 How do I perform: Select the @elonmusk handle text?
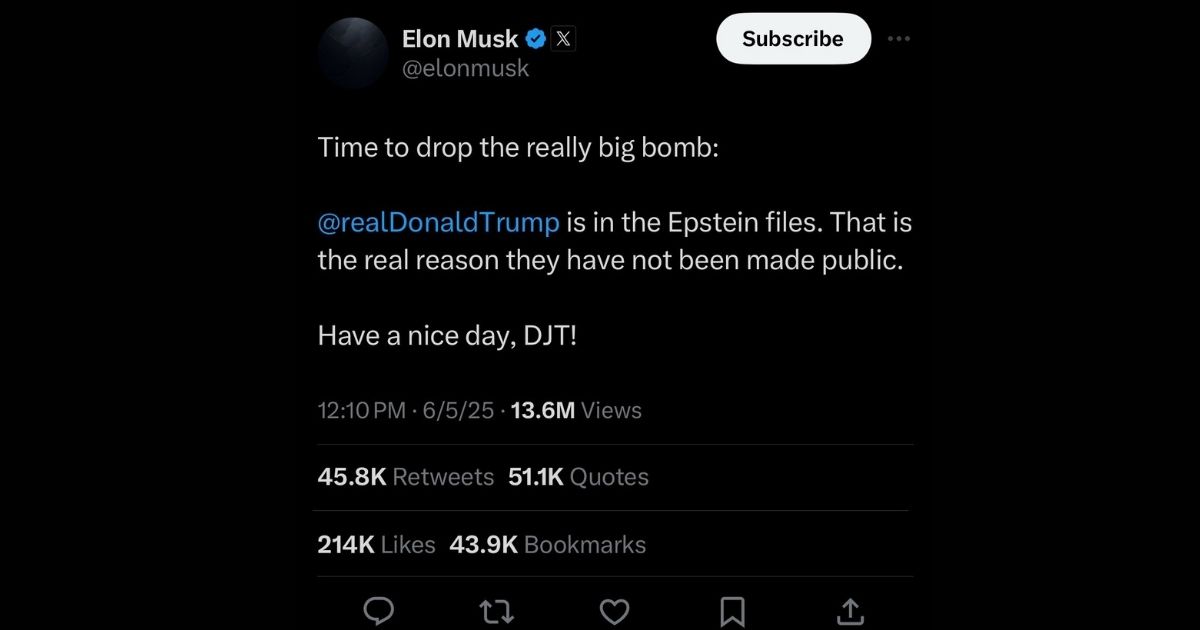467,68
